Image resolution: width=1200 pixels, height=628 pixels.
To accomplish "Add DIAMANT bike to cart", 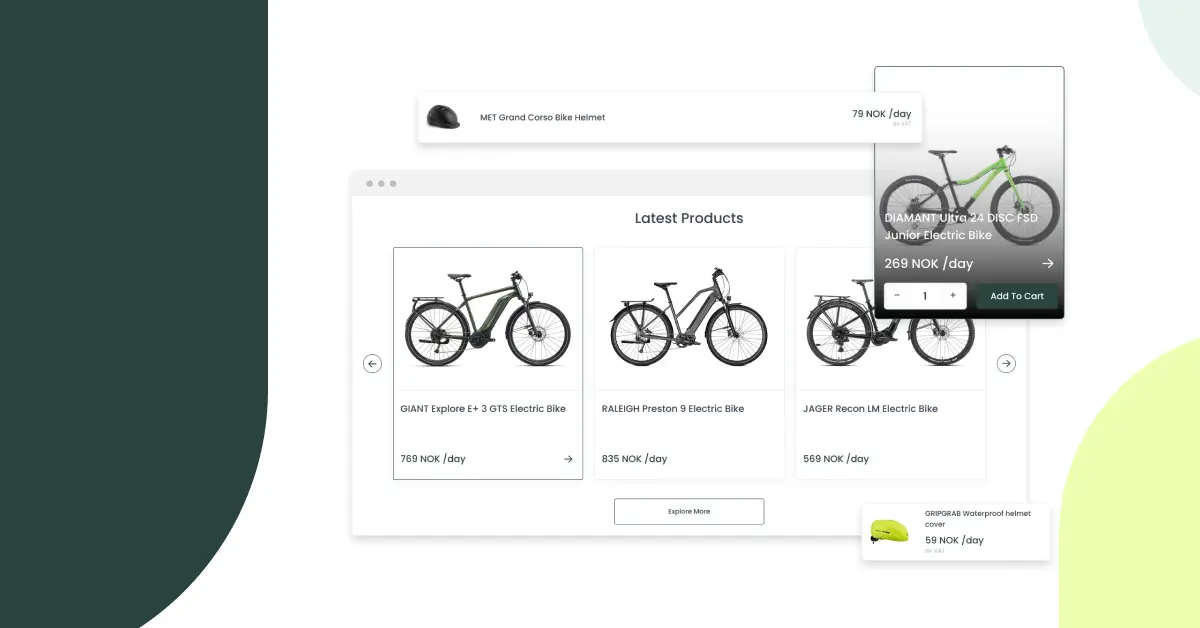I will tap(1017, 296).
